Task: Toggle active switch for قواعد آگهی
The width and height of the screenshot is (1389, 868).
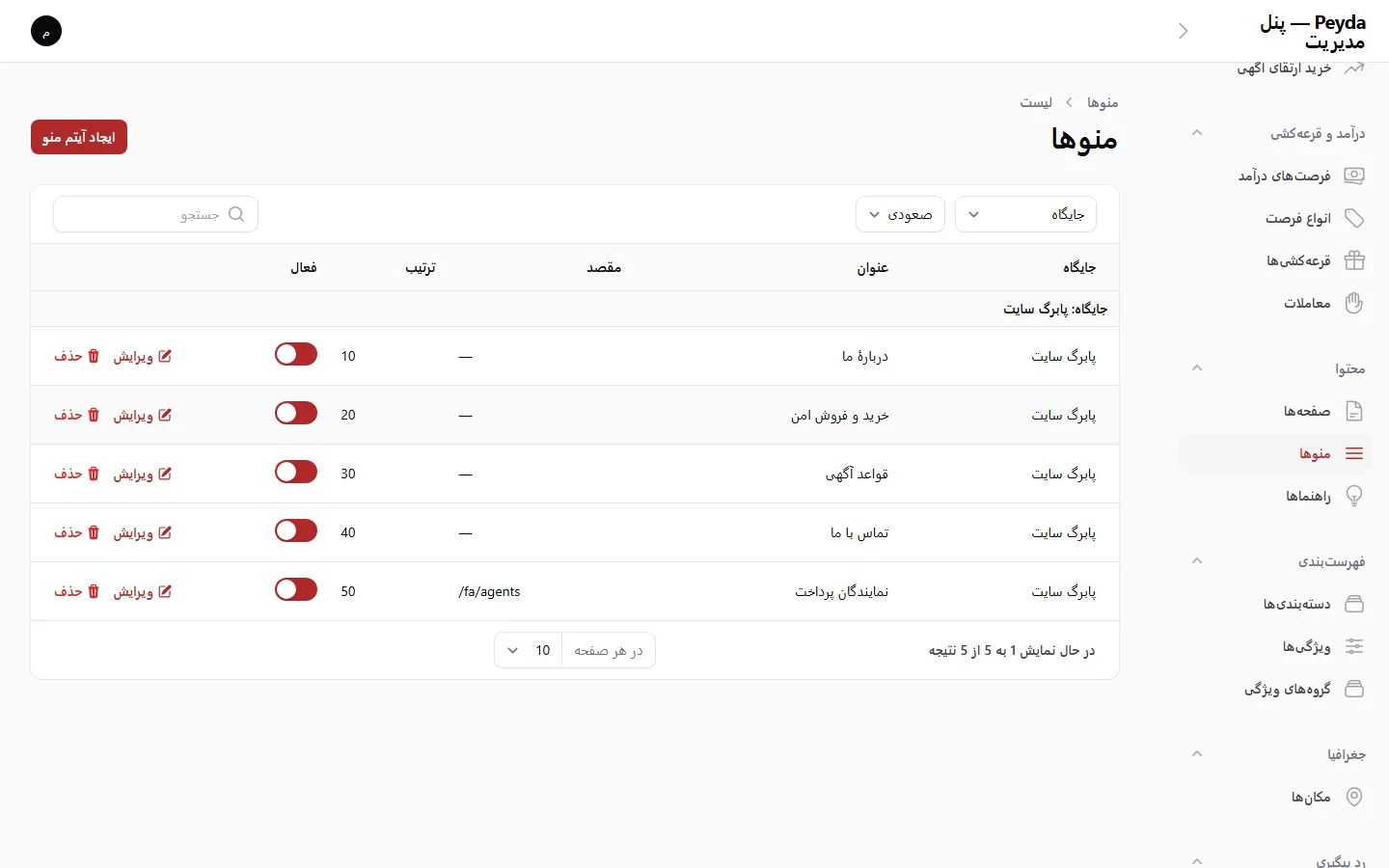Action: click(x=296, y=472)
